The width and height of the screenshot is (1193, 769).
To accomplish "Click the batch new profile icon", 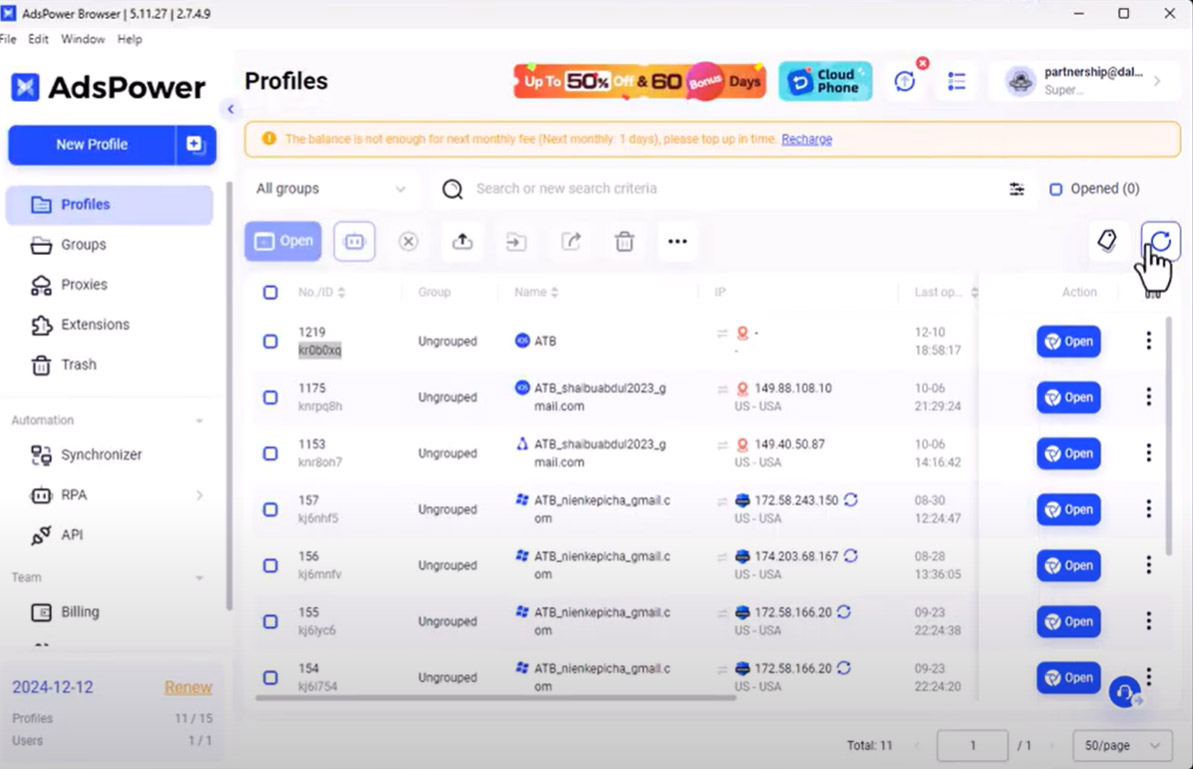I will (196, 145).
